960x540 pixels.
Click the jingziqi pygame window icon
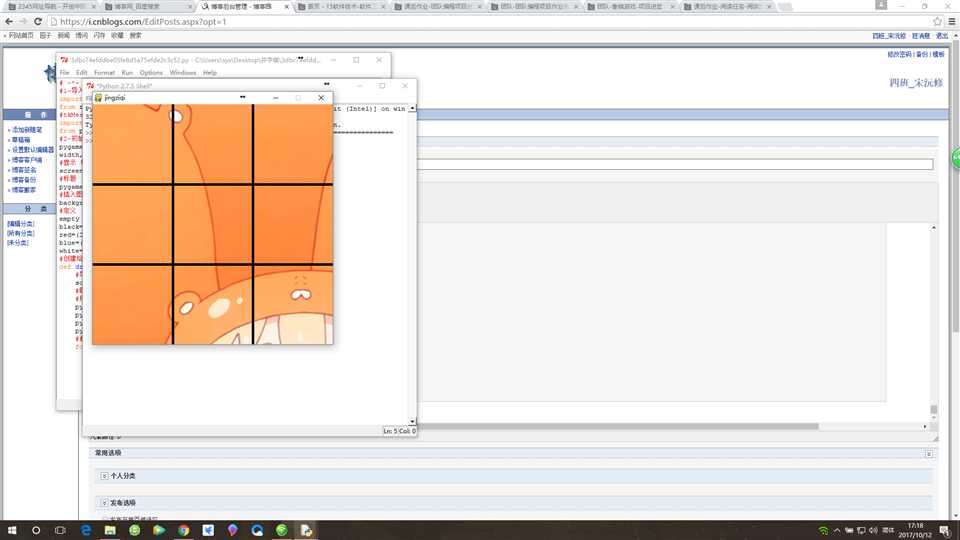click(99, 97)
